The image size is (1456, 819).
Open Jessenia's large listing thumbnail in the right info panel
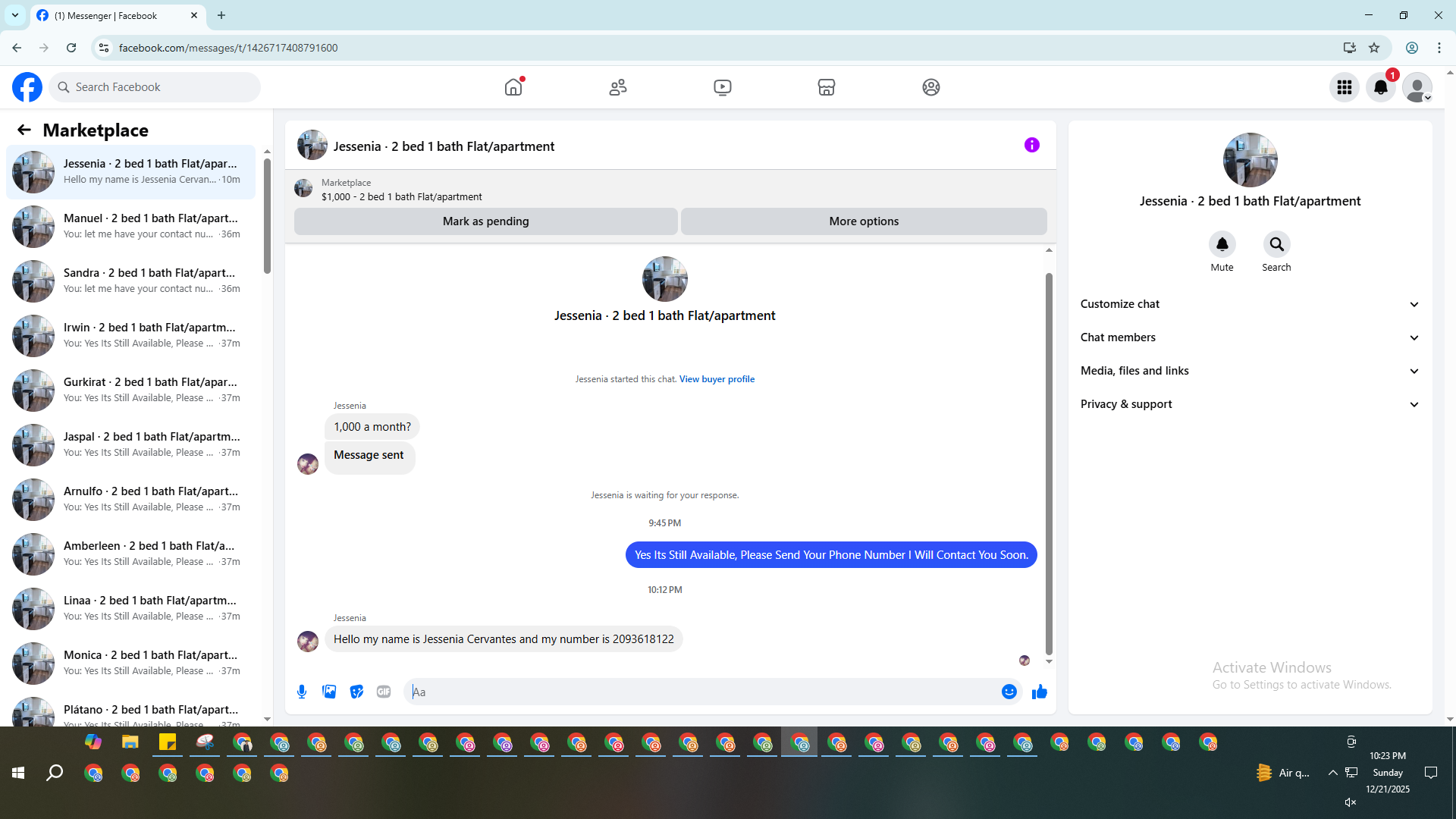coord(1250,160)
